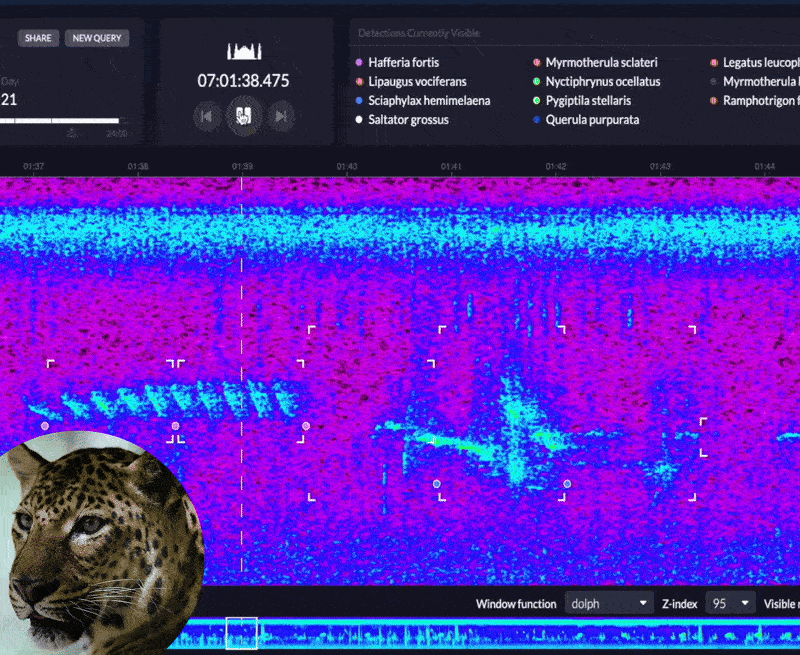Click the Pygiptila stellaris green color dot
This screenshot has height=655, width=800.
pyautogui.click(x=536, y=100)
